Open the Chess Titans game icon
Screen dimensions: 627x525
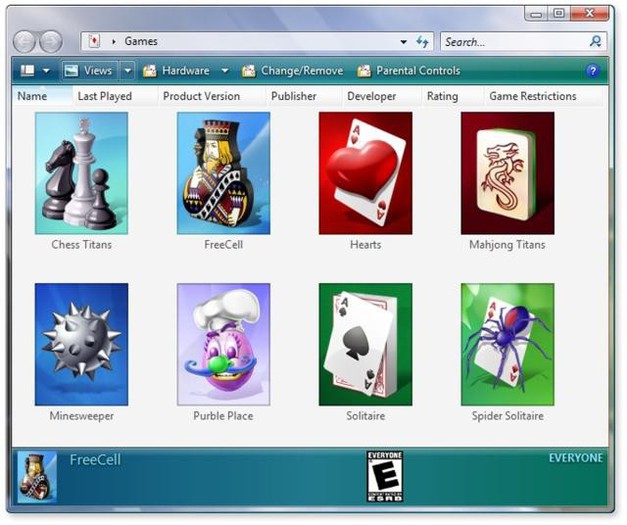81,173
